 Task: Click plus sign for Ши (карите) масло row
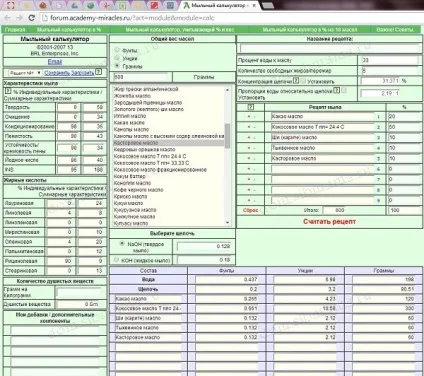click(249, 138)
